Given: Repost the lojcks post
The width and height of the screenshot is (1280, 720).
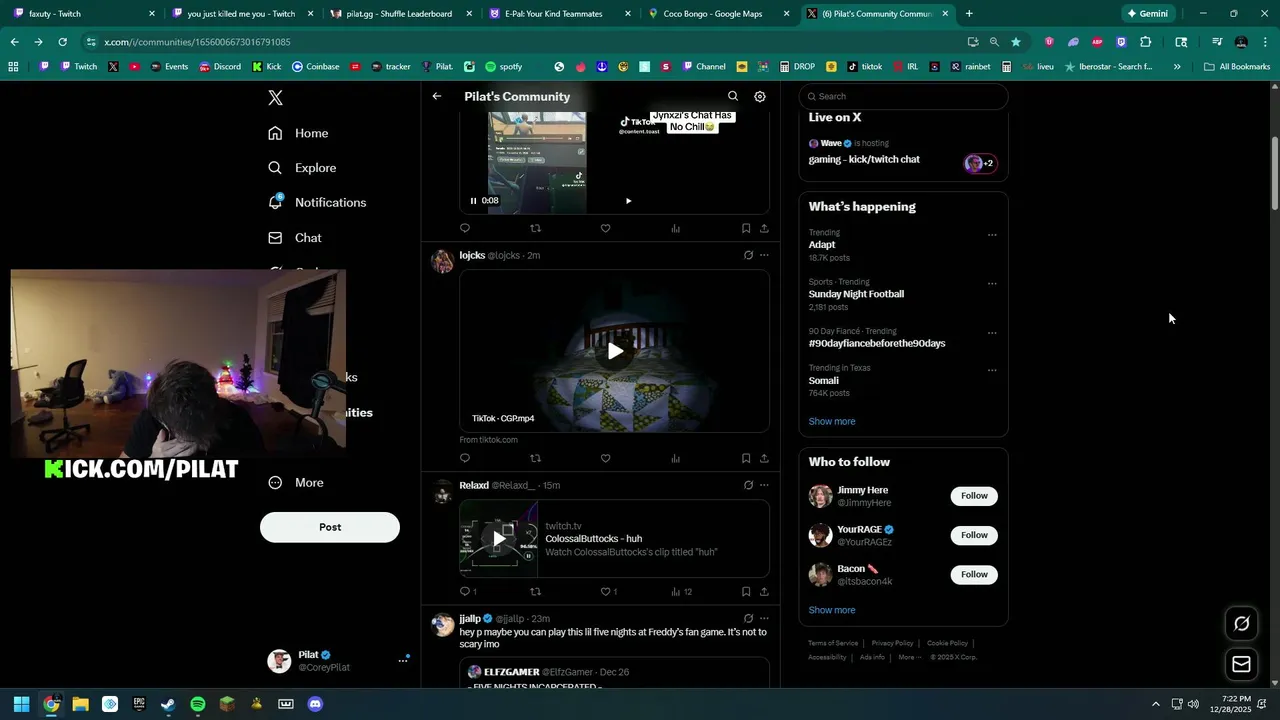Looking at the screenshot, I should pos(535,458).
